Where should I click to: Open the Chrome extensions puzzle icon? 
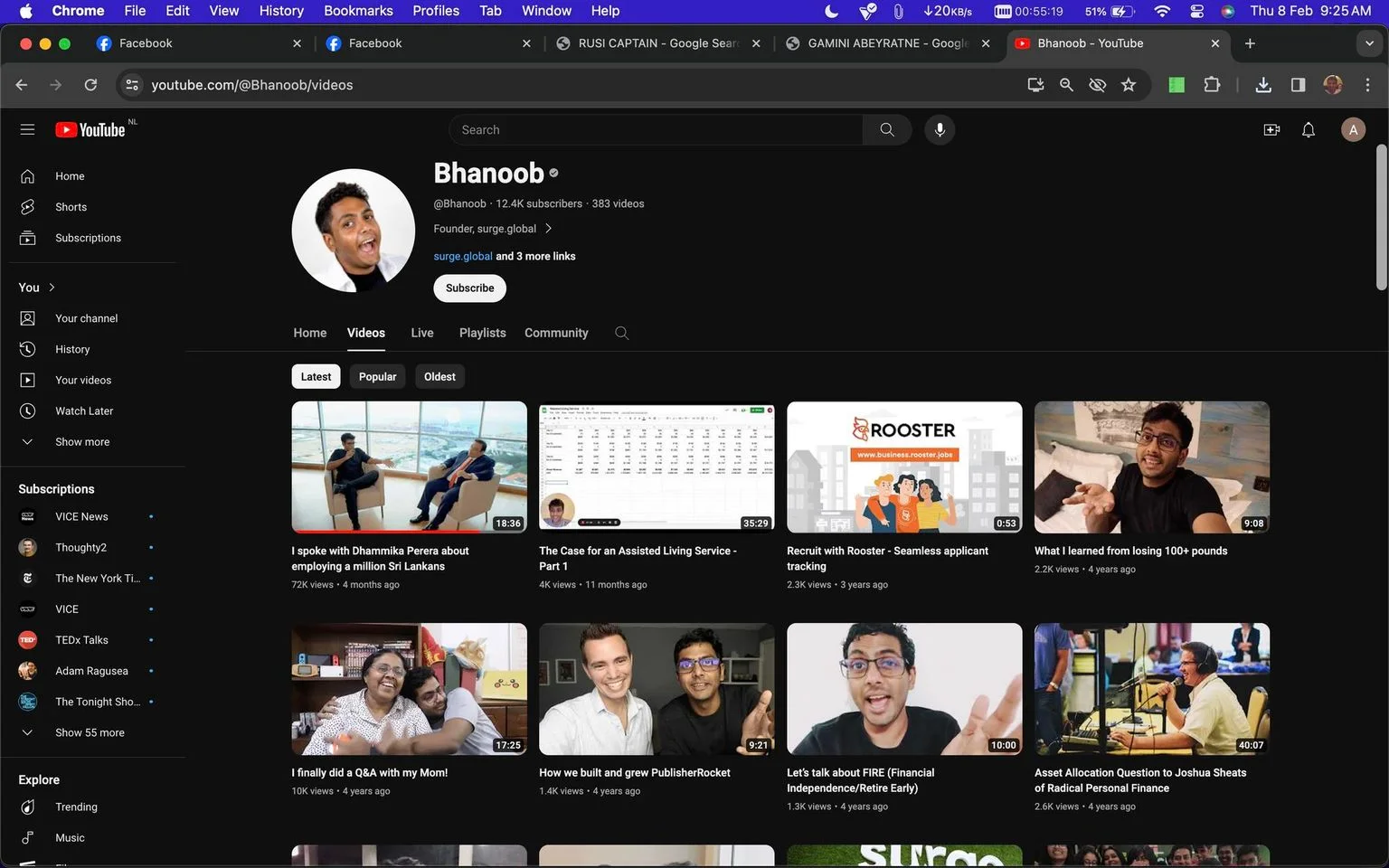coord(1212,84)
